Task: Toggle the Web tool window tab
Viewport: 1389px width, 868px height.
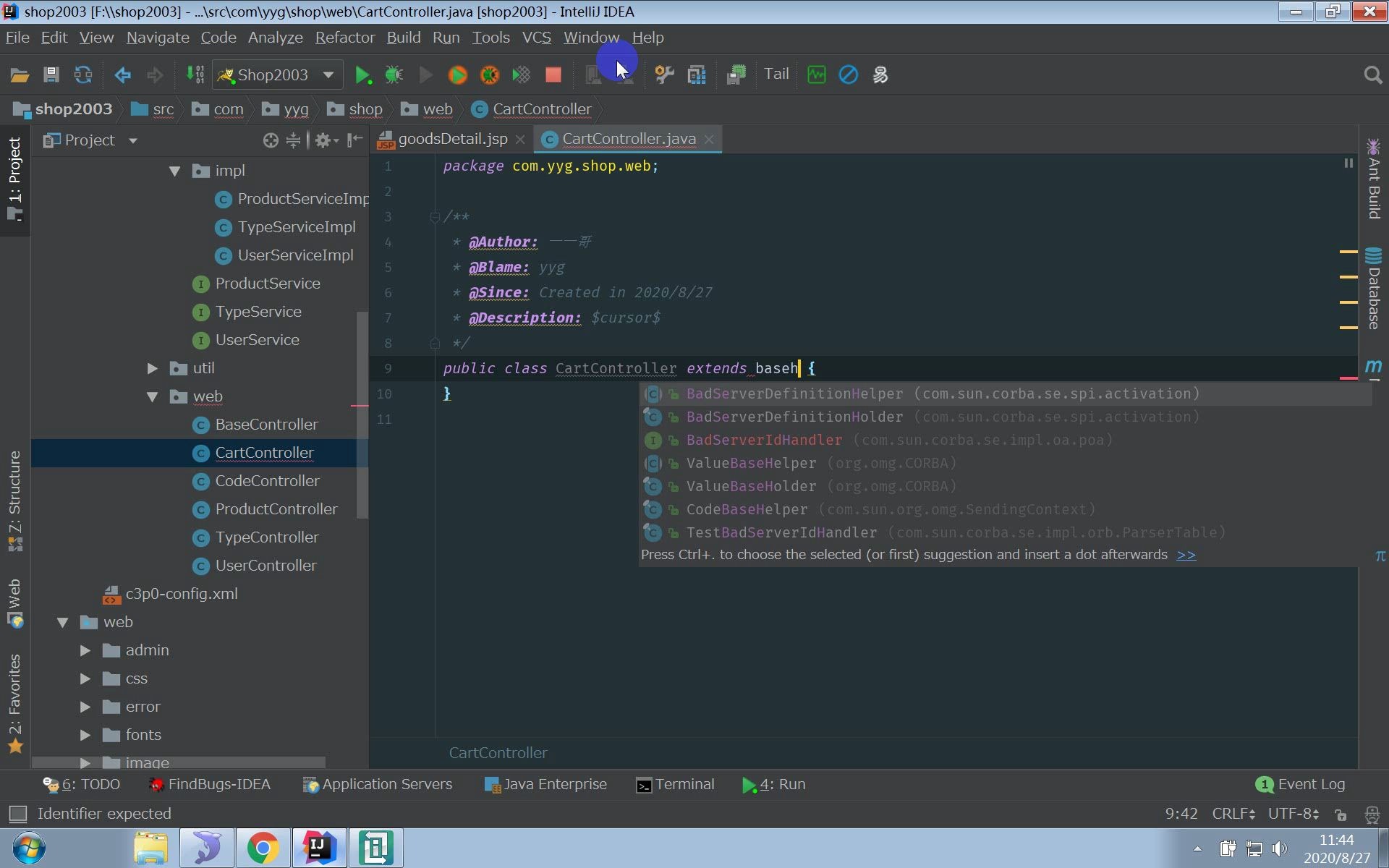Action: pyautogui.click(x=14, y=603)
